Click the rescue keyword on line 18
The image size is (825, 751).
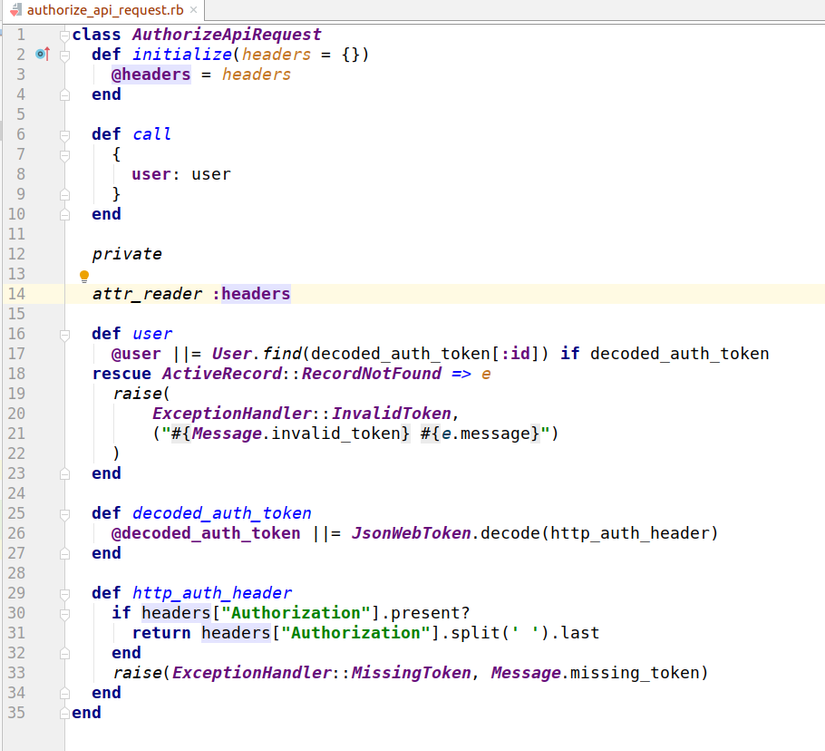tap(122, 374)
